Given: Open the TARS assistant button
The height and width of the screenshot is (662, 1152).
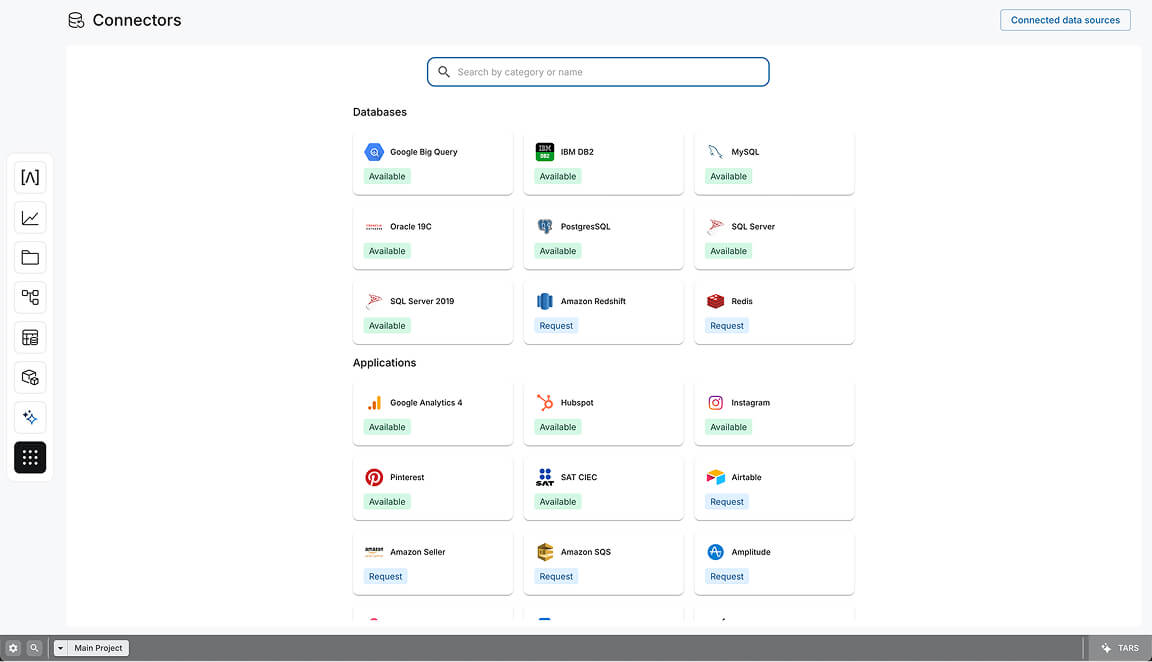Looking at the screenshot, I should pyautogui.click(x=1120, y=648).
